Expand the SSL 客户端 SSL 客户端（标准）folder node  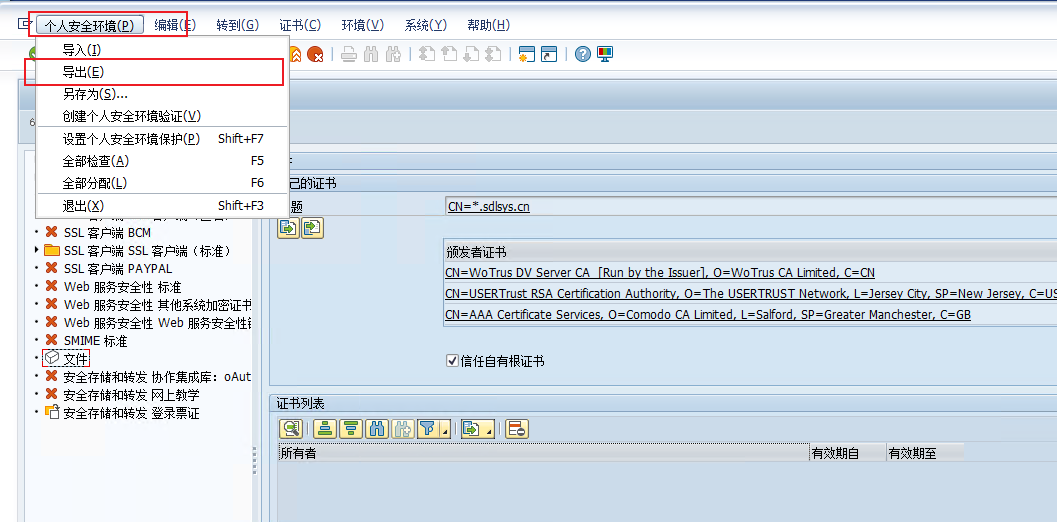tap(37, 250)
